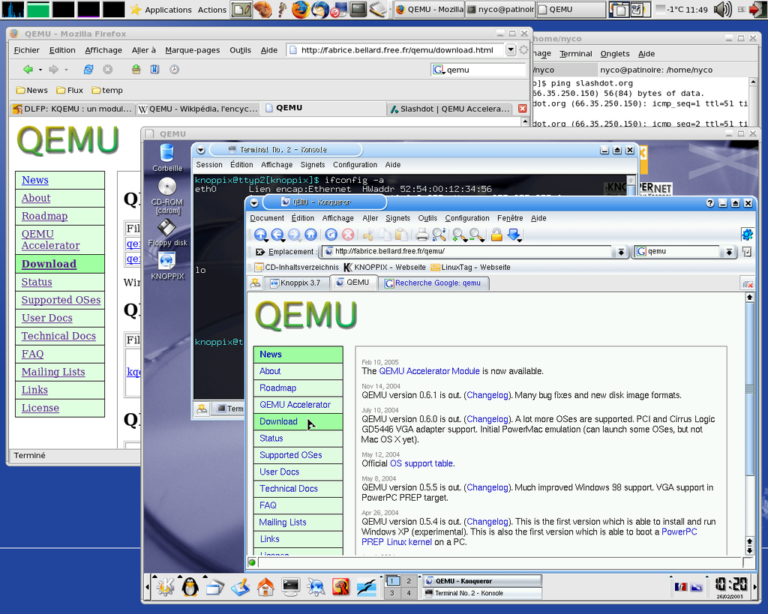Open the Firefox URL bar dropdown arrow
This screenshot has height=614, width=768.
tap(510, 49)
